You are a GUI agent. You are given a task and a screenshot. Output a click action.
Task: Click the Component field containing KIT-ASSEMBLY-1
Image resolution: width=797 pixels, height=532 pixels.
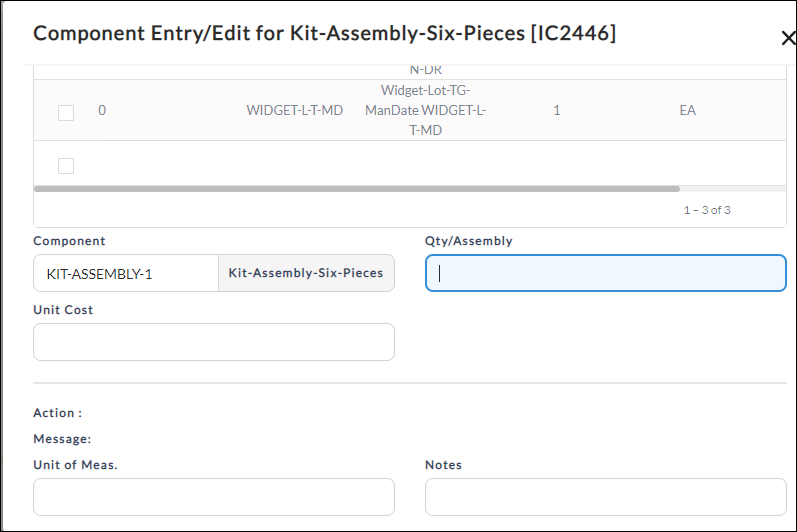(x=126, y=273)
